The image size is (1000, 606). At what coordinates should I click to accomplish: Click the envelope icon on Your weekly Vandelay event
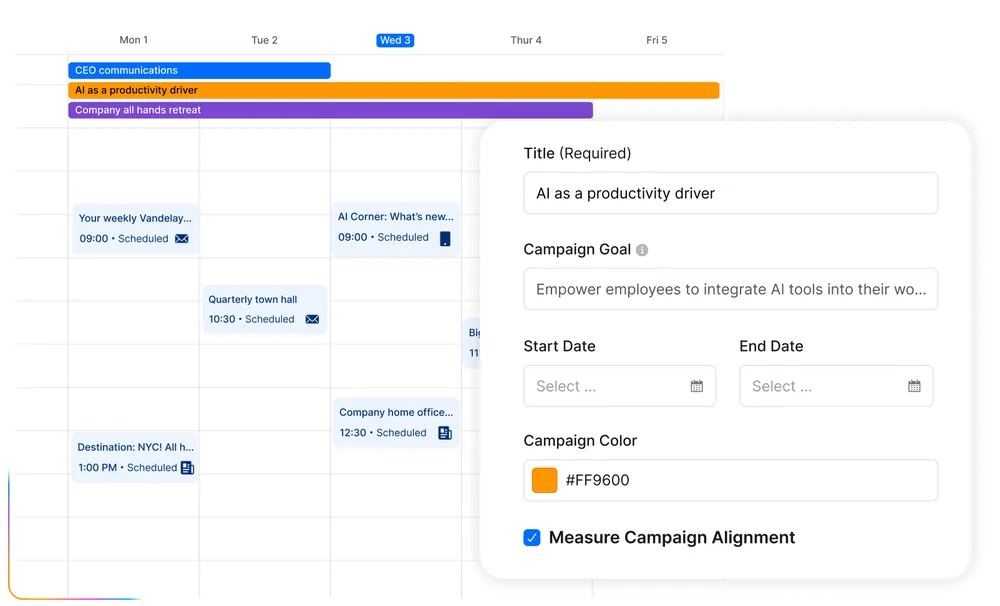tap(182, 239)
